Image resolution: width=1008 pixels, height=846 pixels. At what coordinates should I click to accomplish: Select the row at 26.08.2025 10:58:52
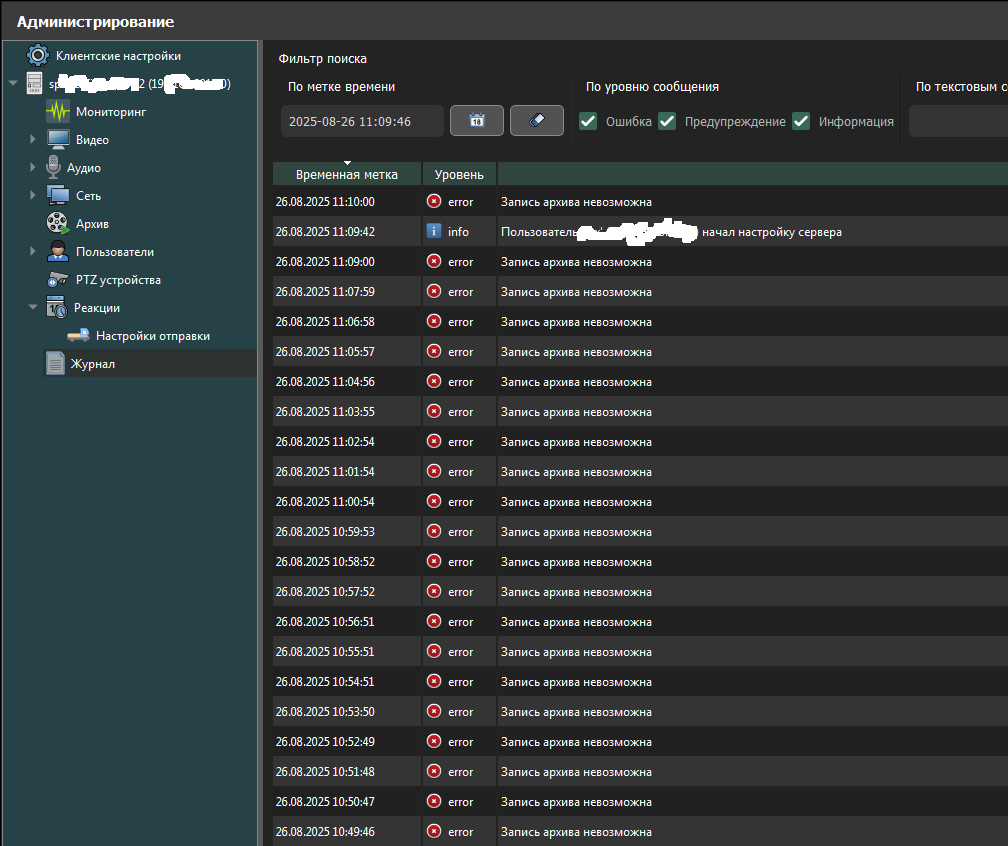point(640,561)
